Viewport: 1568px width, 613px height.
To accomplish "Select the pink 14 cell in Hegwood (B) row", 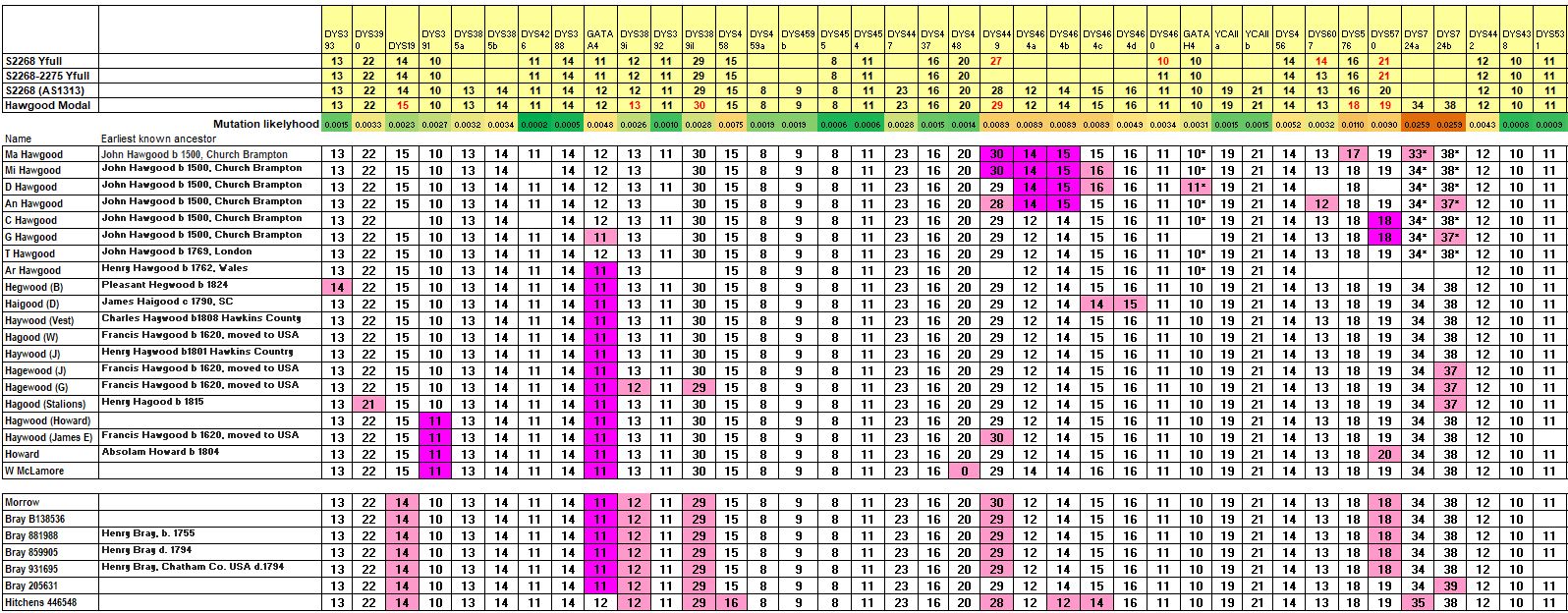I will [337, 287].
